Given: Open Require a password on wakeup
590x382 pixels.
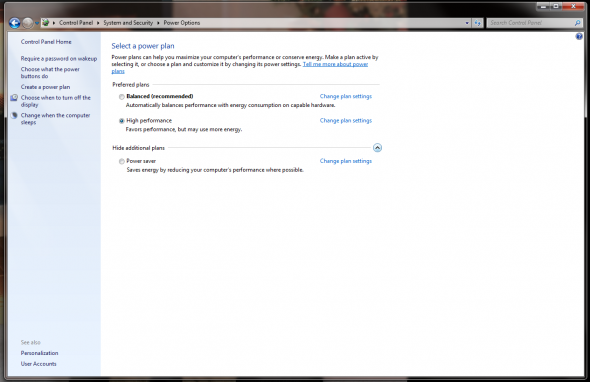Looking at the screenshot, I should [x=59, y=59].
